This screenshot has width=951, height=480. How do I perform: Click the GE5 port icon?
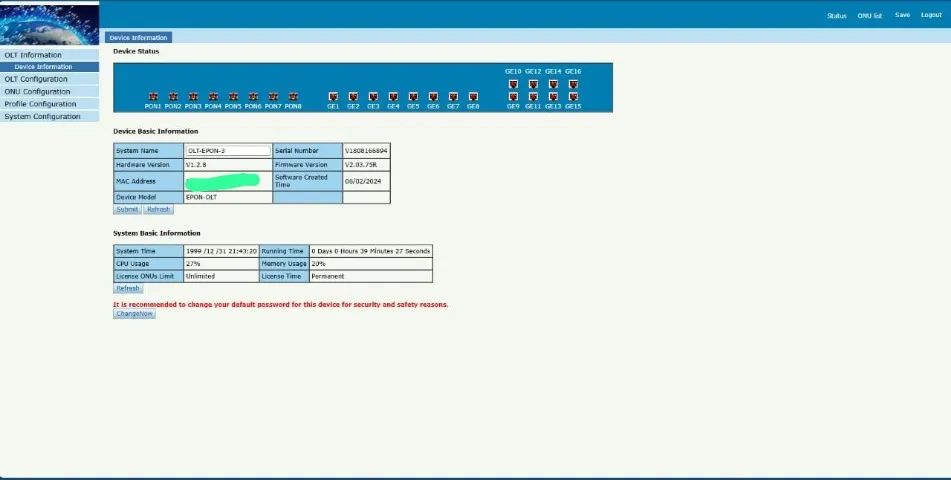[413, 97]
